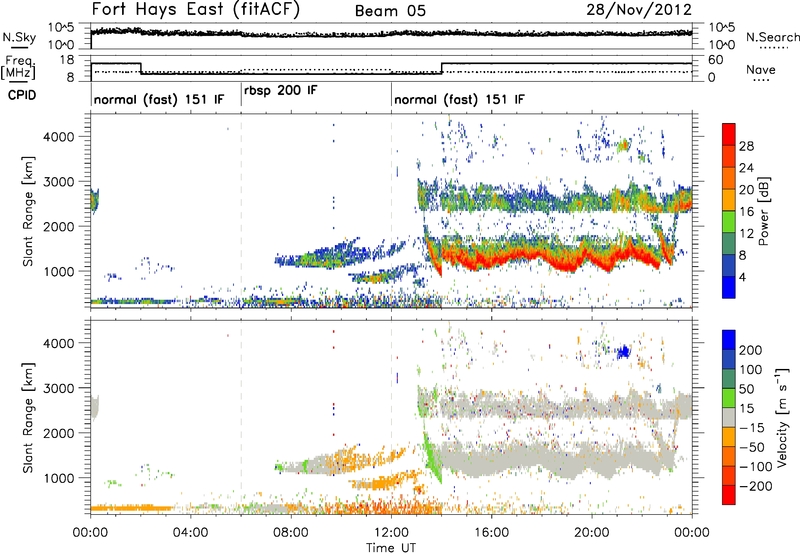The image size is (800, 554).
Task: Click the '08:00' time axis tick label
Action: [291, 533]
